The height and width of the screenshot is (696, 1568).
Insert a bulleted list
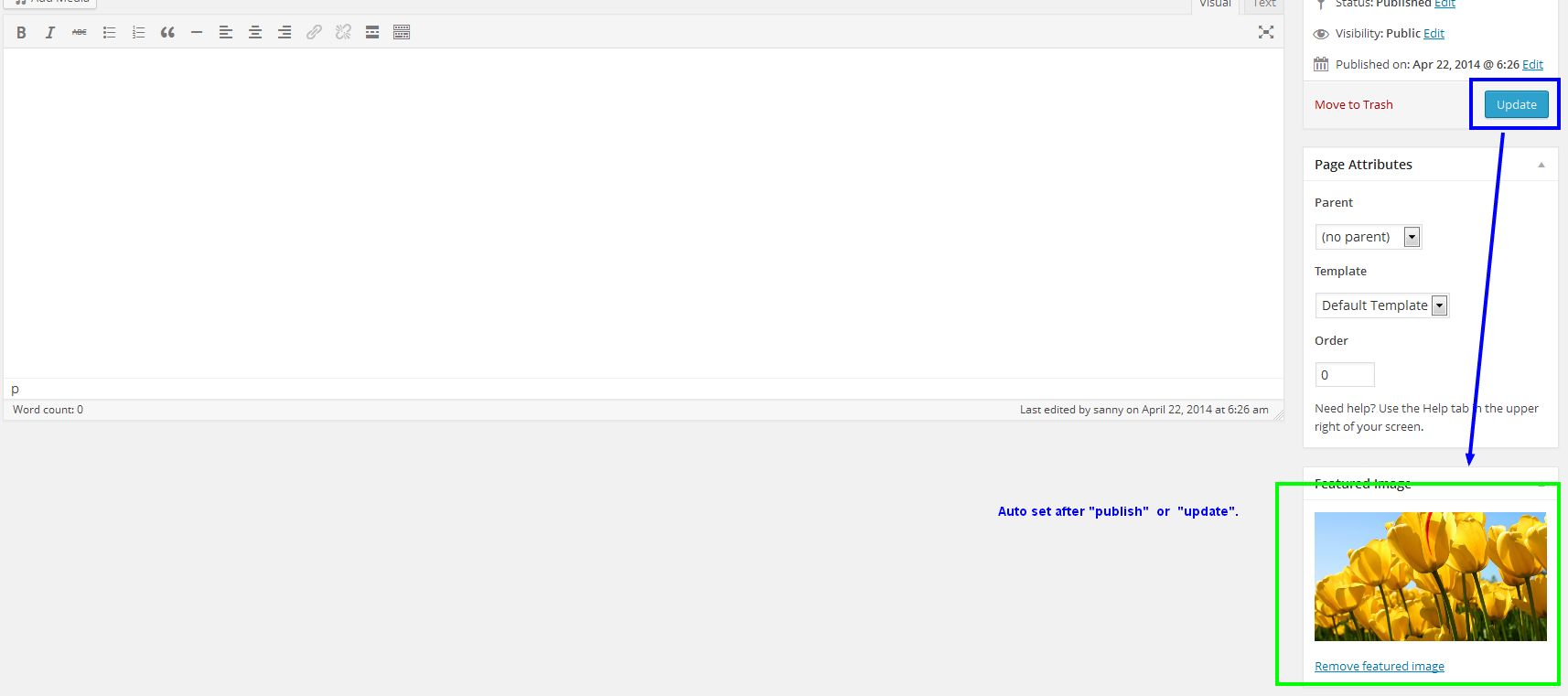[109, 32]
